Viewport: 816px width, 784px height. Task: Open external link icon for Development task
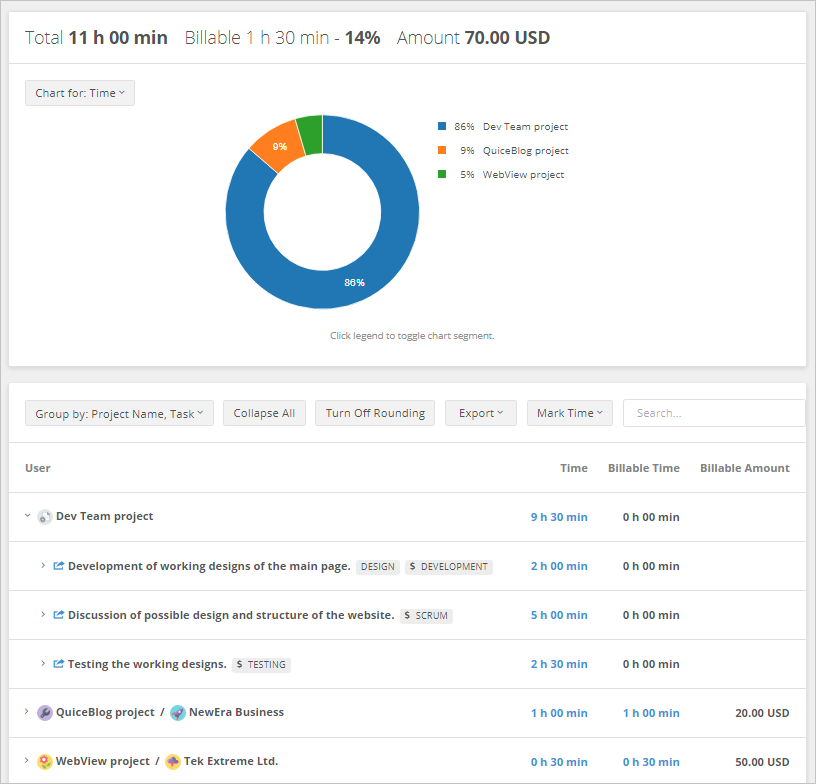pyautogui.click(x=58, y=566)
